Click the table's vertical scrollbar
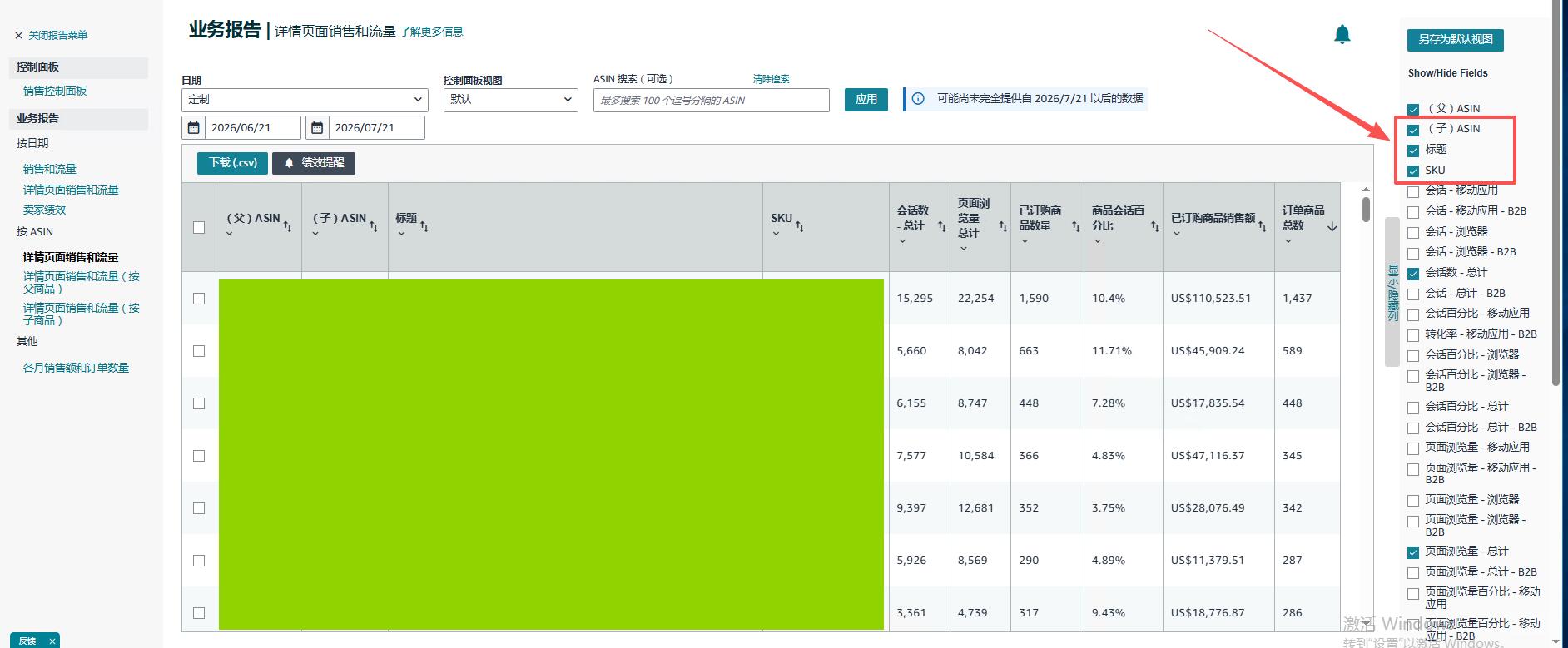1568x648 pixels. [1366, 209]
